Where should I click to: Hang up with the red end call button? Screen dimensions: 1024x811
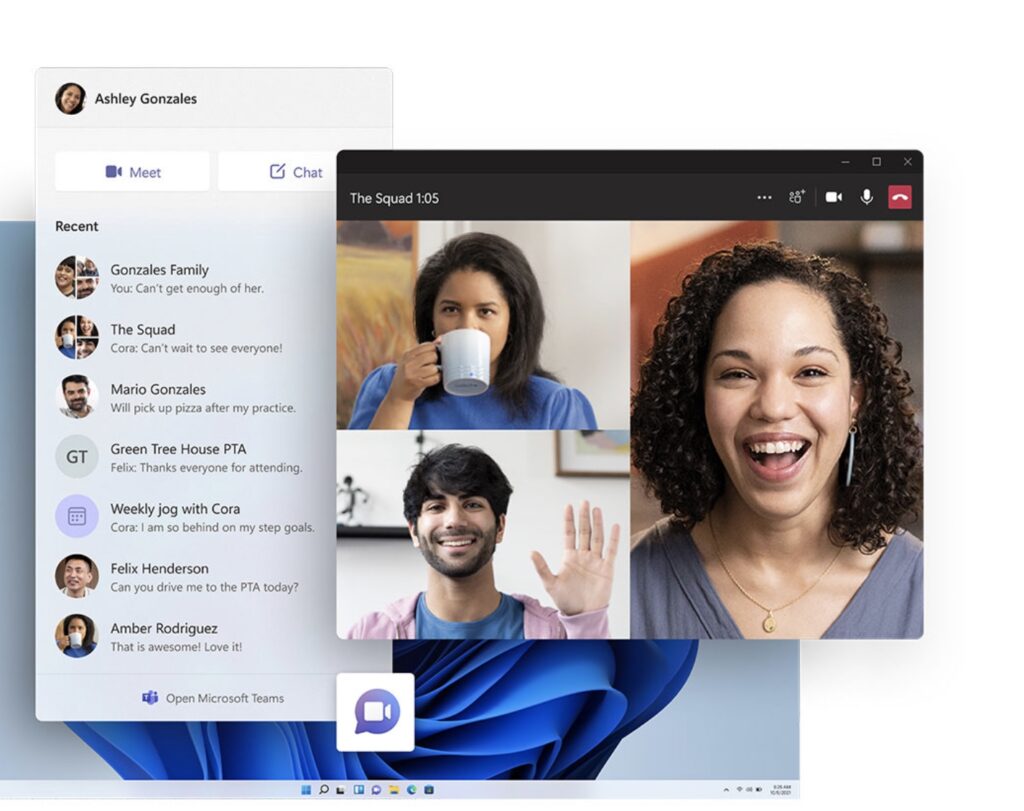(x=900, y=197)
